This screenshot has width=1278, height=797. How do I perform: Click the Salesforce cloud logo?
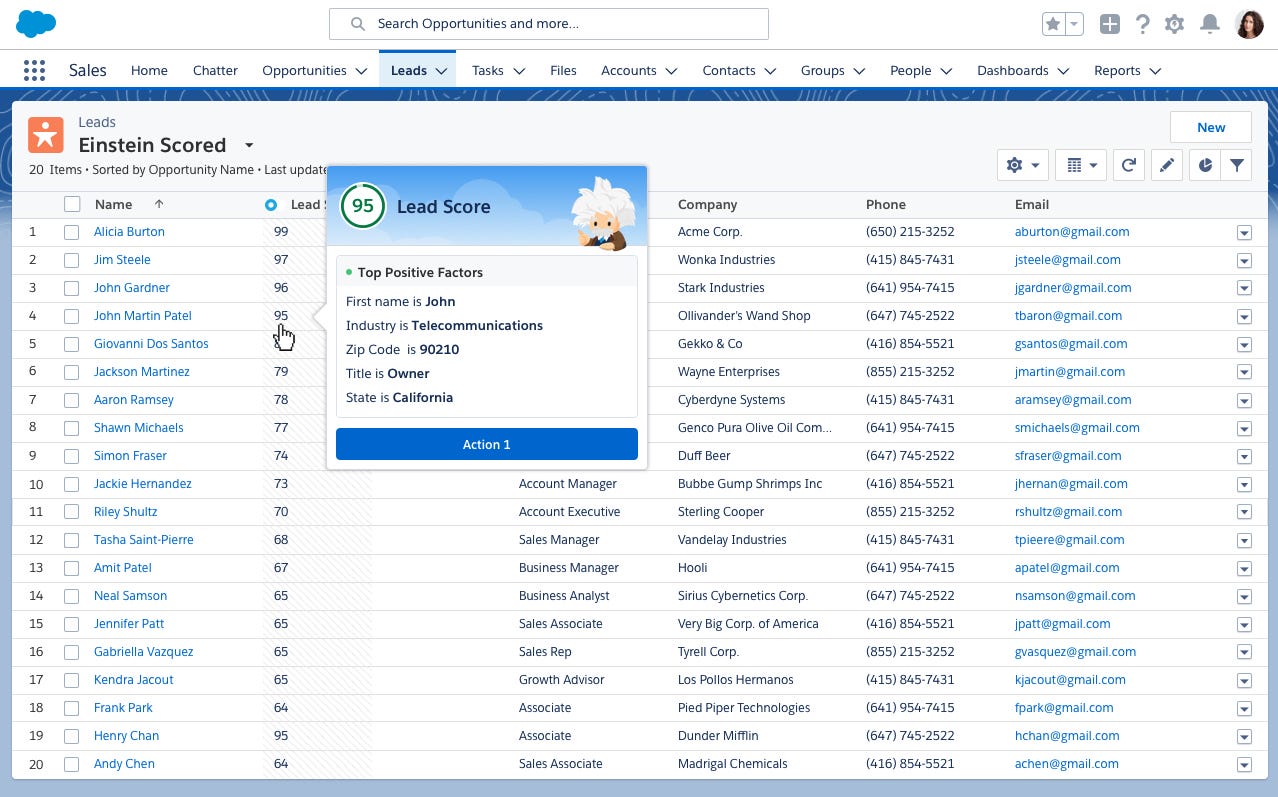37,23
